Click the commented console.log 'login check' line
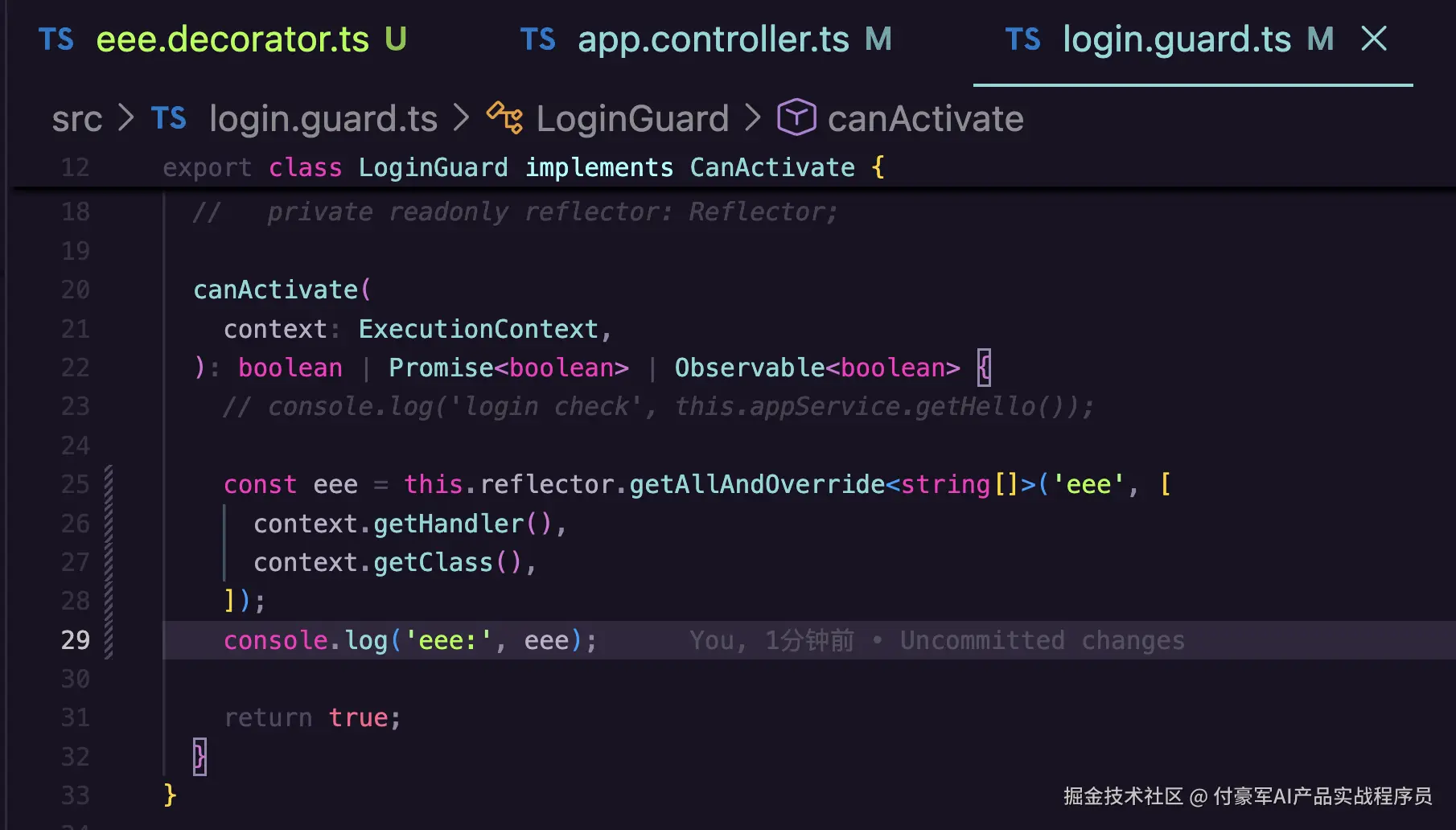 (x=658, y=407)
